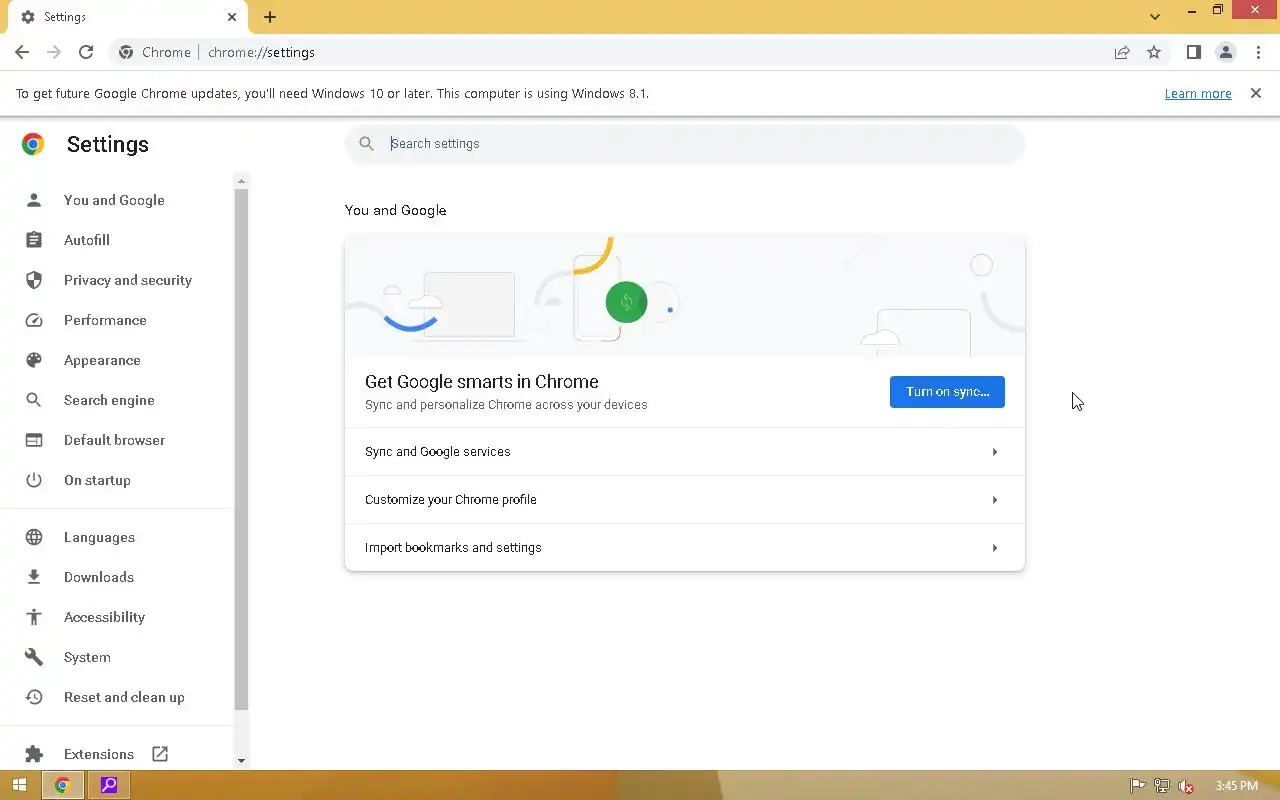This screenshot has width=1280, height=800.
Task: Click the Performance gauge icon
Action: [34, 320]
